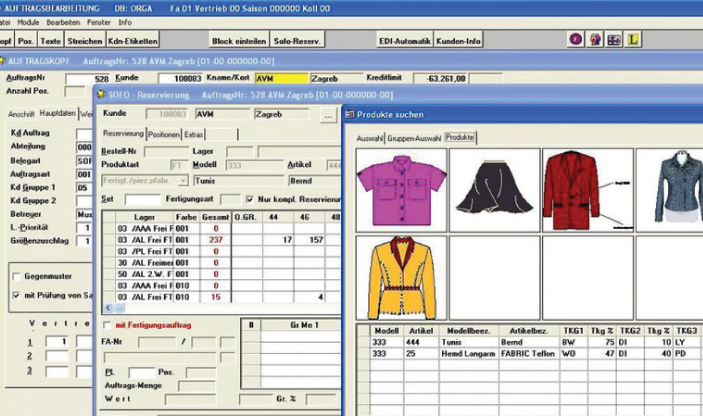Switch to the Hauptdaten tab

(x=57, y=113)
